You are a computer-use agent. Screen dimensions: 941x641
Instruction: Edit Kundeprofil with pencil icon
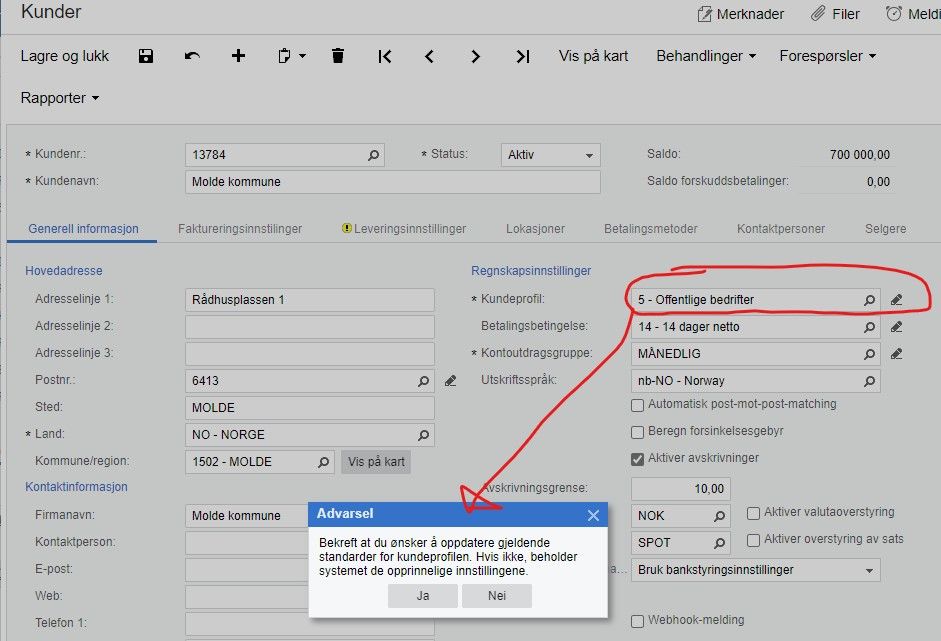[x=897, y=299]
